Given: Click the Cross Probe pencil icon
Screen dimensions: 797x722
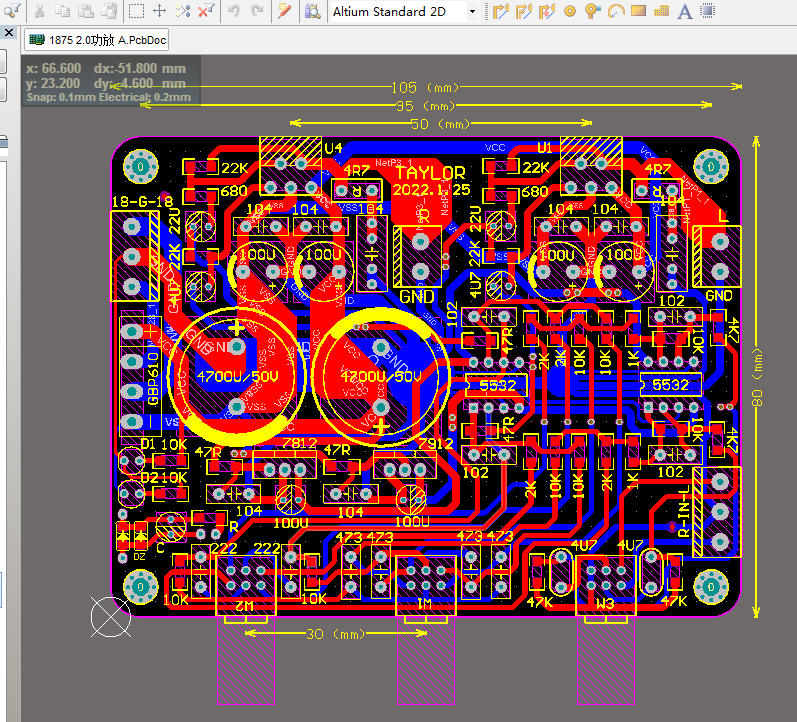Looking at the screenshot, I should [x=285, y=11].
